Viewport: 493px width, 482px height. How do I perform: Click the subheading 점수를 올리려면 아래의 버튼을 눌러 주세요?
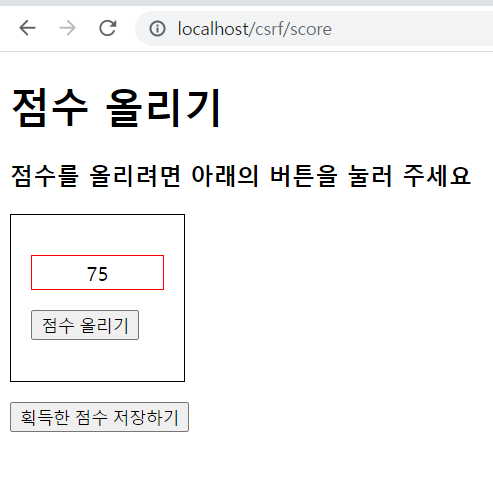(x=241, y=176)
